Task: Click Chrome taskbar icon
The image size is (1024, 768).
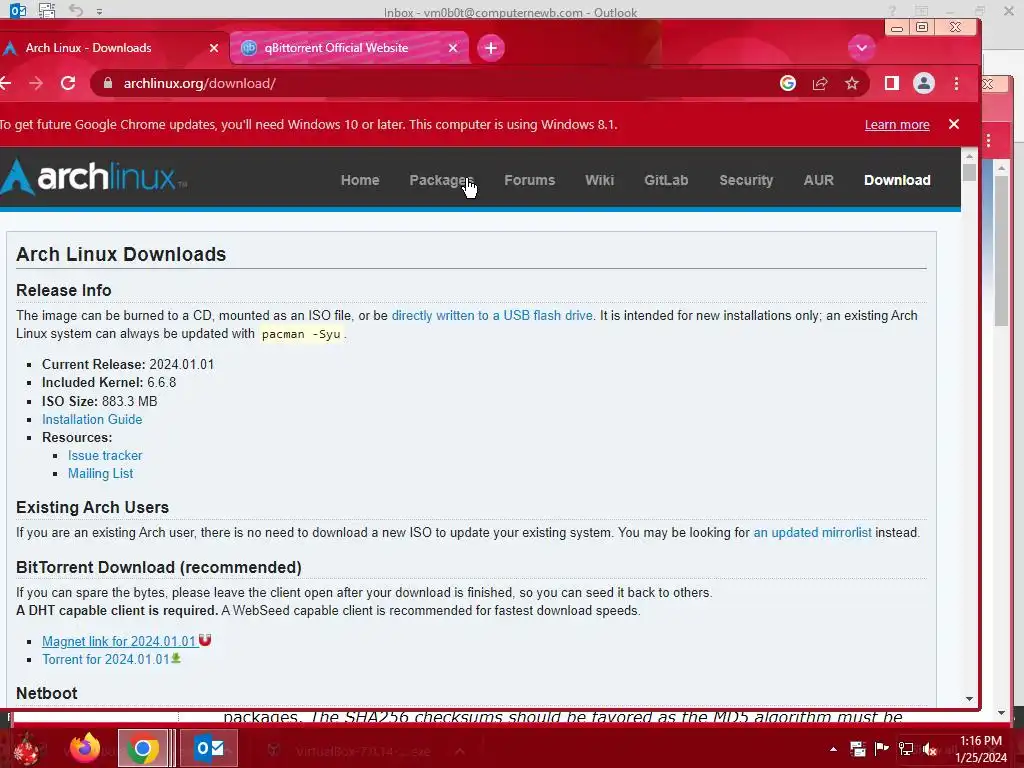Action: [x=143, y=748]
